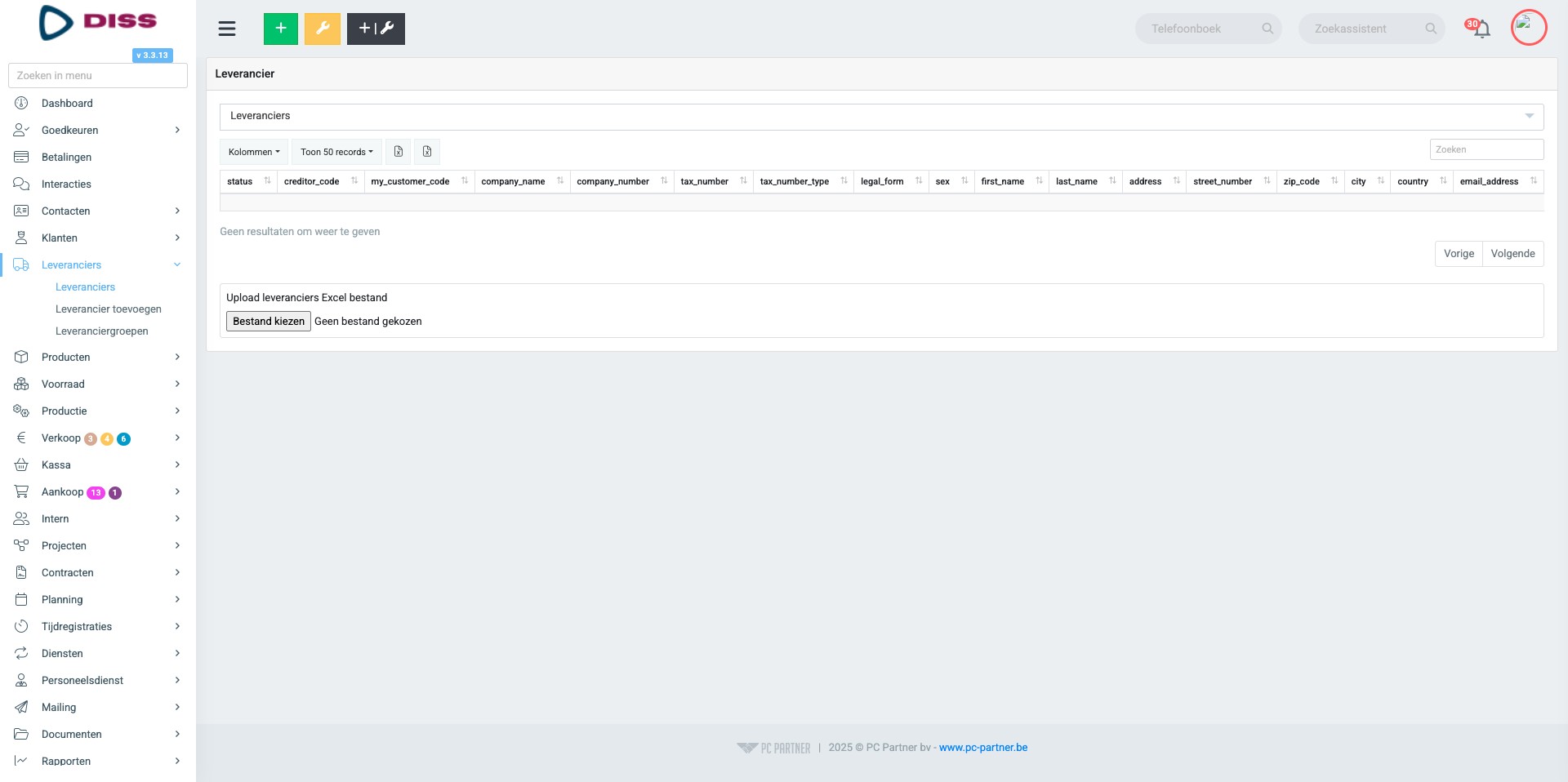Click the Volgende pagination button
This screenshot has height=782, width=1568.
pos(1512,254)
